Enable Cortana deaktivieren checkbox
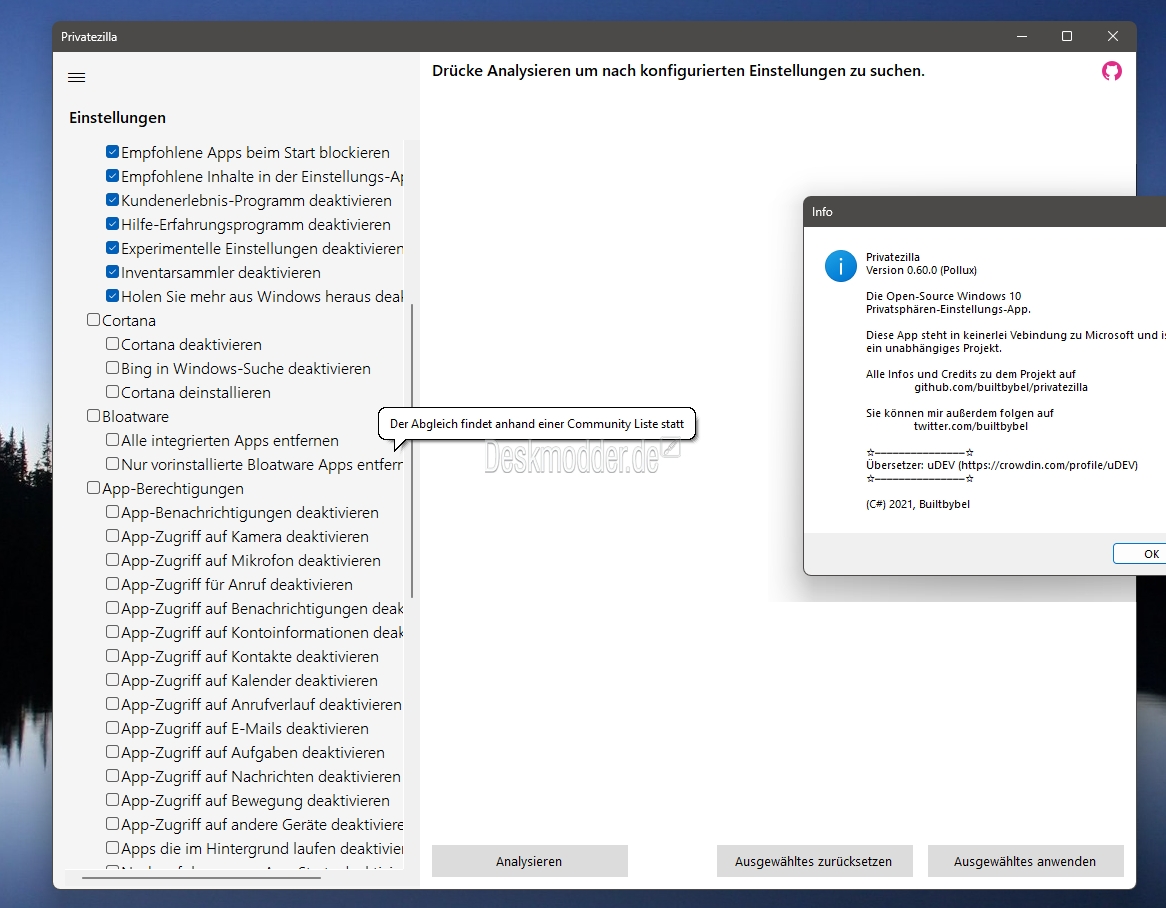Screen dimensions: 1166x908 [x=112, y=344]
